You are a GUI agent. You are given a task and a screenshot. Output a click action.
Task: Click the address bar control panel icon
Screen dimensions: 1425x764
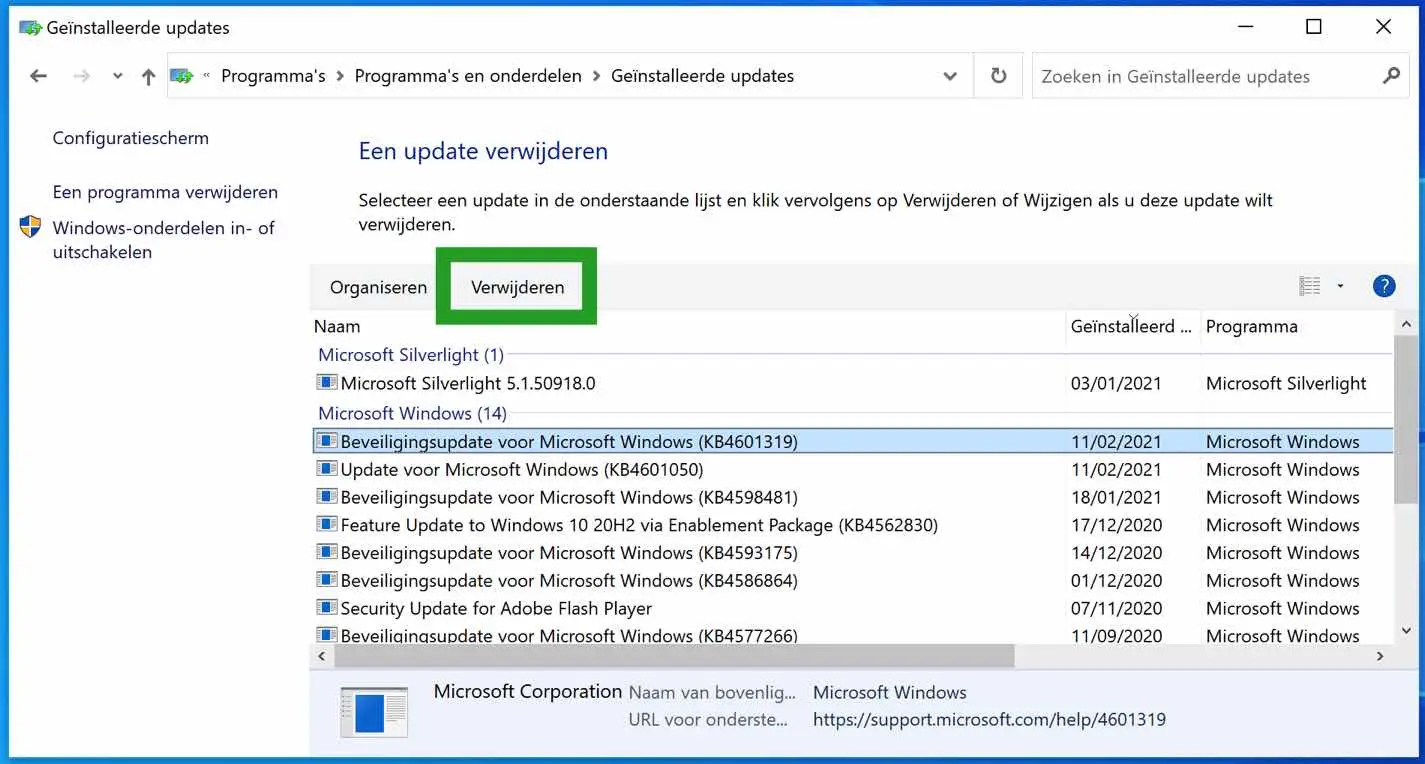point(181,76)
